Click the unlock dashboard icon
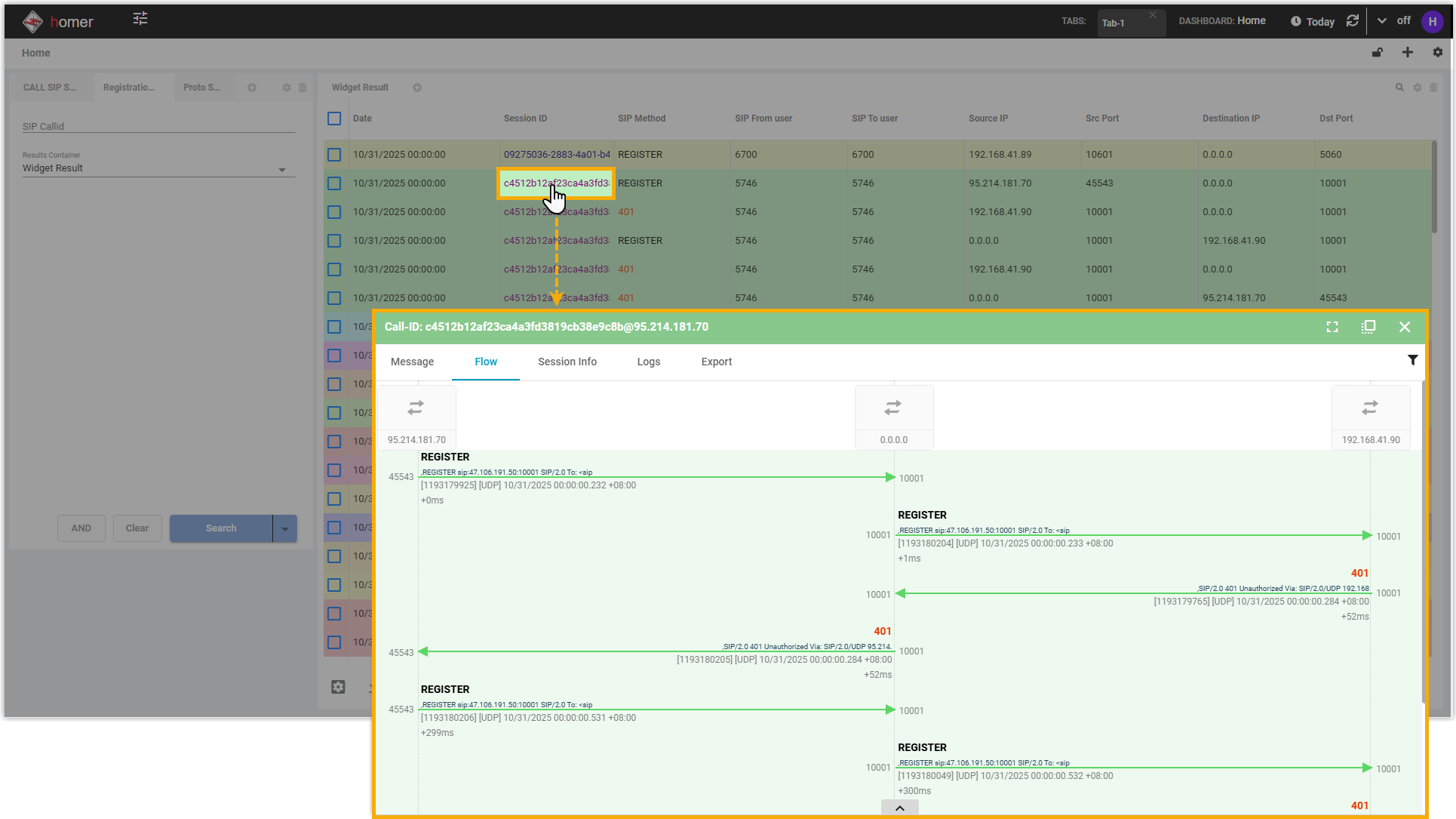This screenshot has width=1456, height=819. pos(1378,53)
